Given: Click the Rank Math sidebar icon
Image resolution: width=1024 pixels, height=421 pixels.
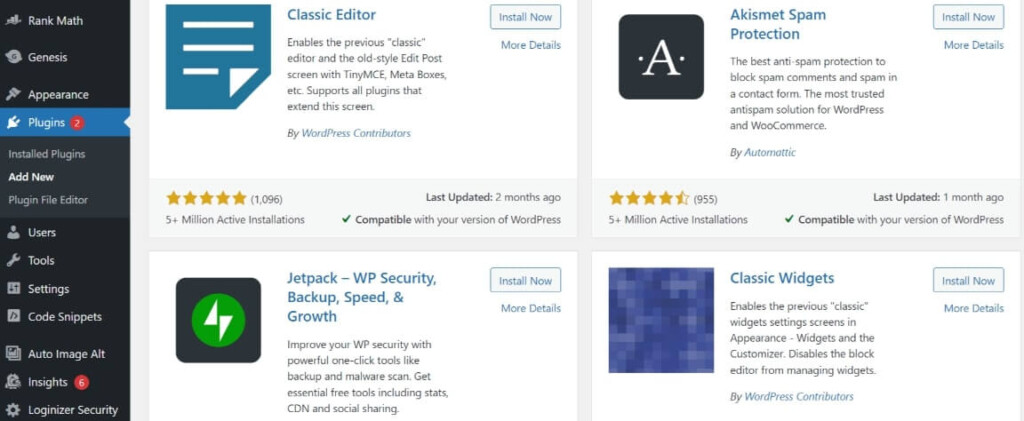Looking at the screenshot, I should 13,20.
